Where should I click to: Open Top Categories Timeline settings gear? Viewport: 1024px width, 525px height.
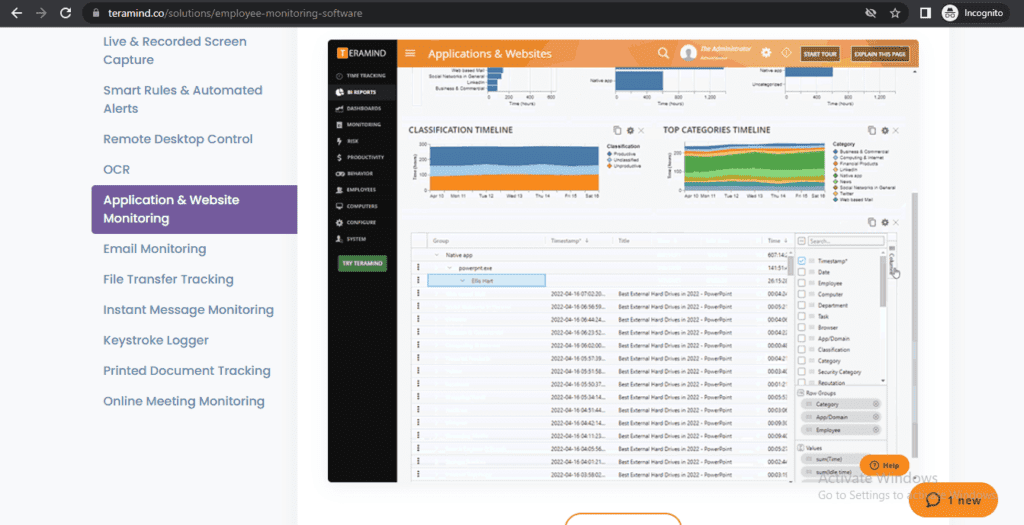click(x=885, y=131)
